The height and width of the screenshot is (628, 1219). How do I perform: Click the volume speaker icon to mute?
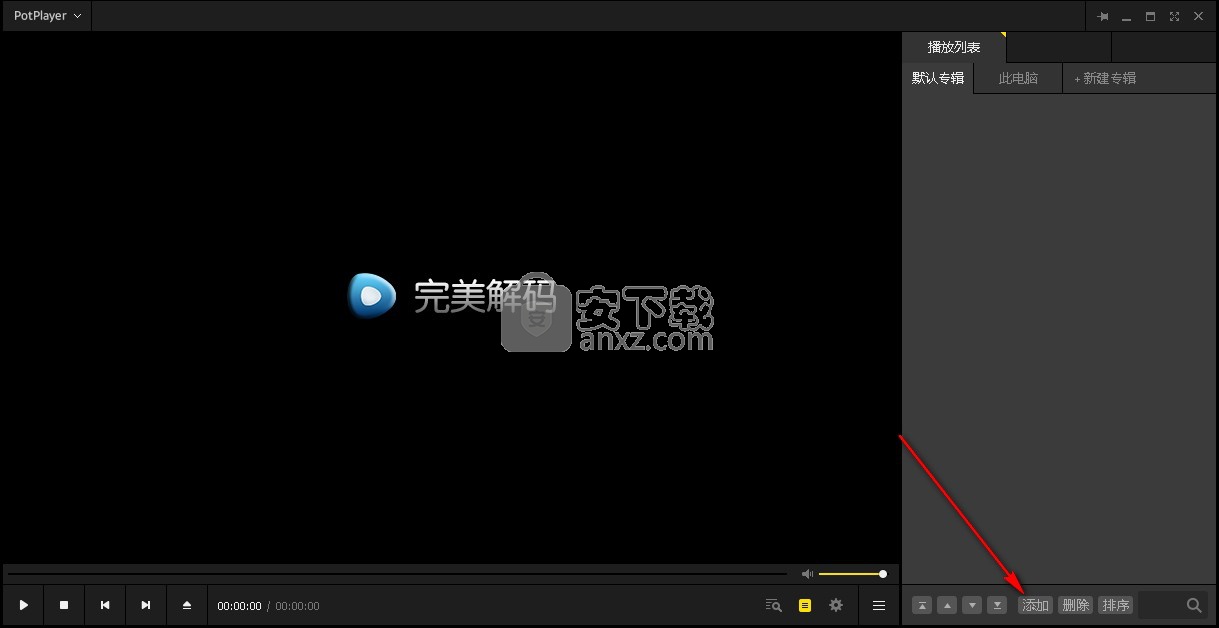[807, 574]
